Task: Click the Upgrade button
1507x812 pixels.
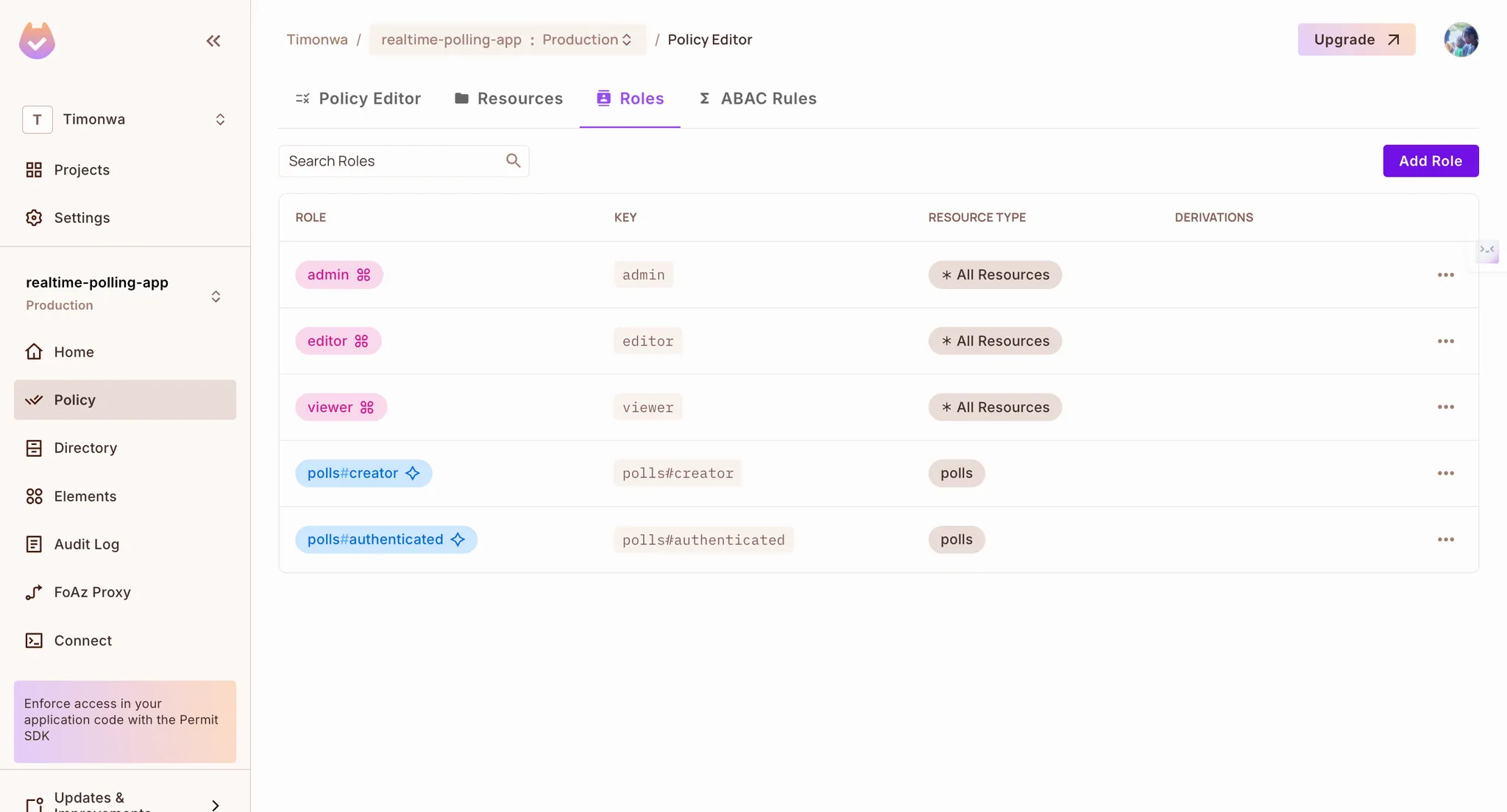Action: point(1355,40)
